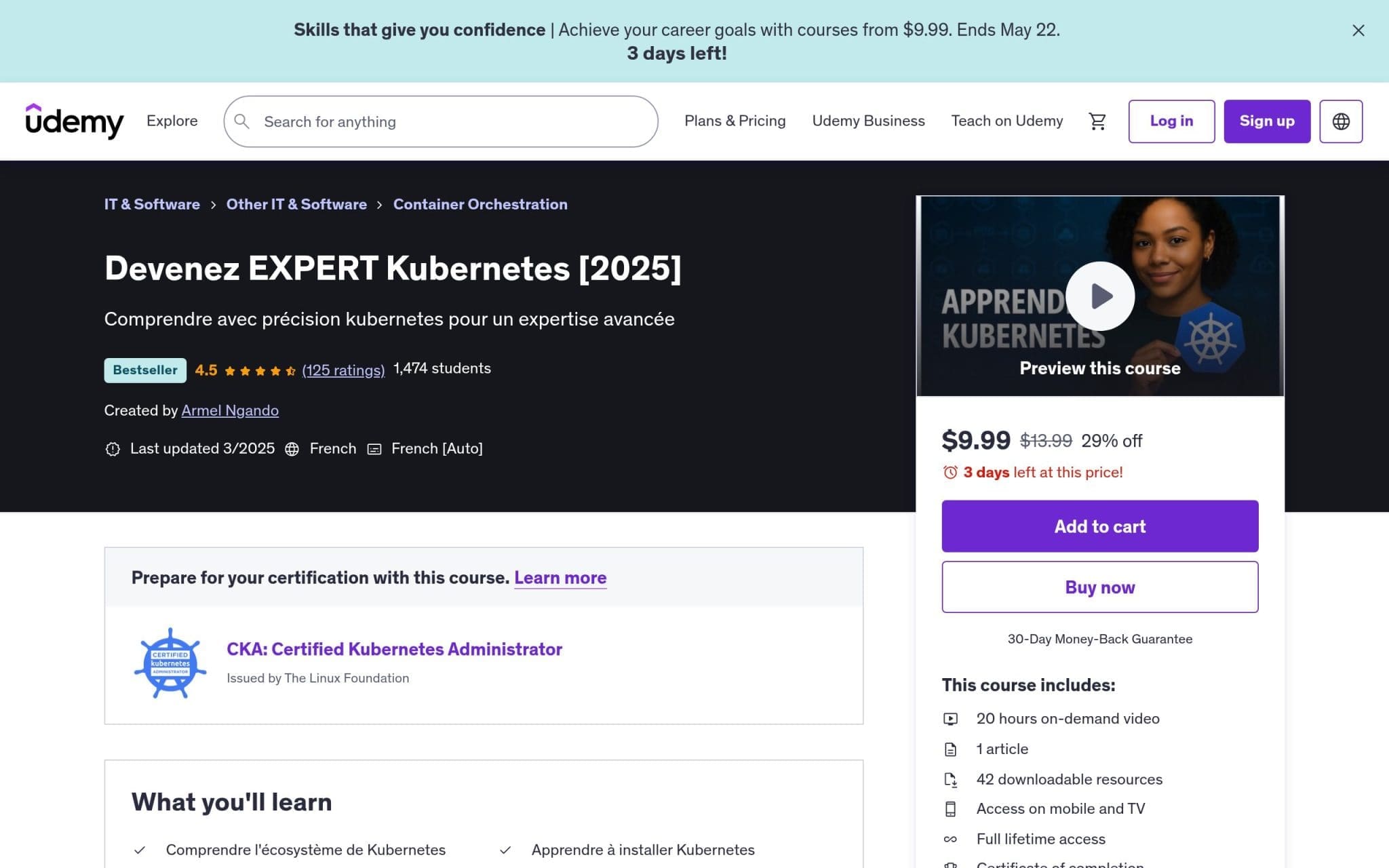Click the Bestseller badge
The width and height of the screenshot is (1389, 868).
(145, 370)
